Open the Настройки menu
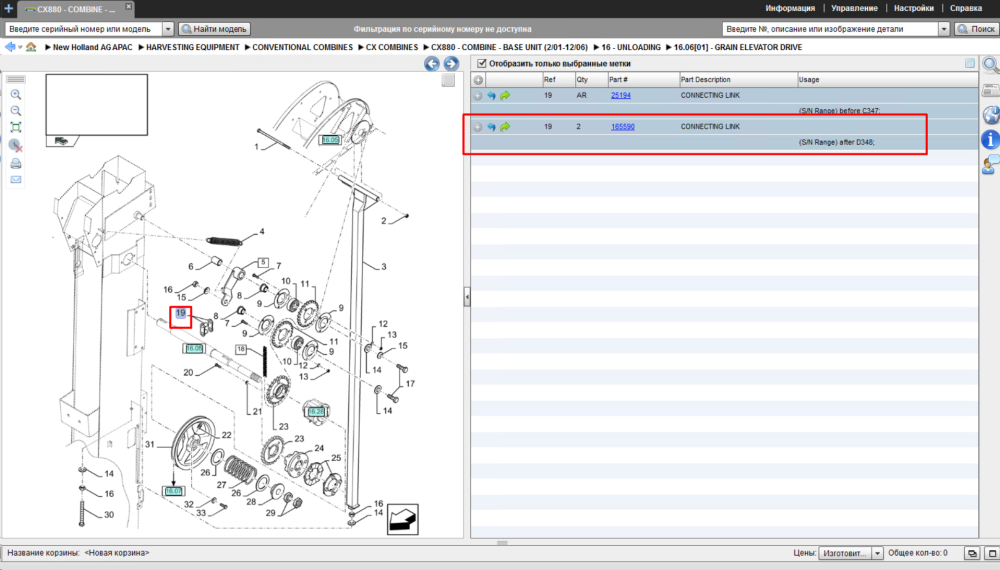Viewport: 1000px width, 570px height. (913, 8)
